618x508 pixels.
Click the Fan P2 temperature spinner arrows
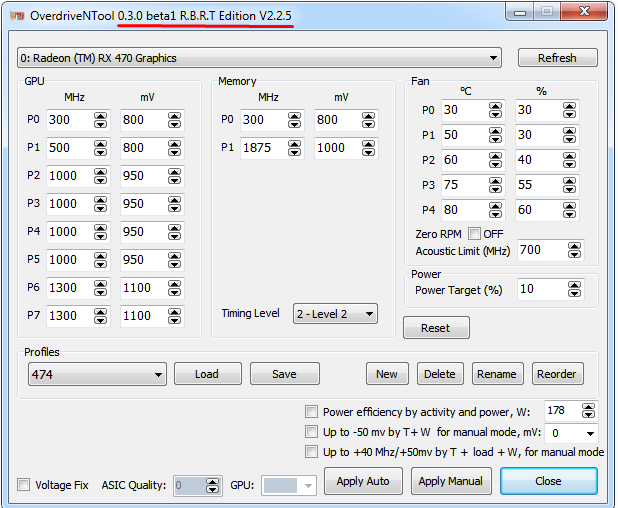[x=495, y=160]
